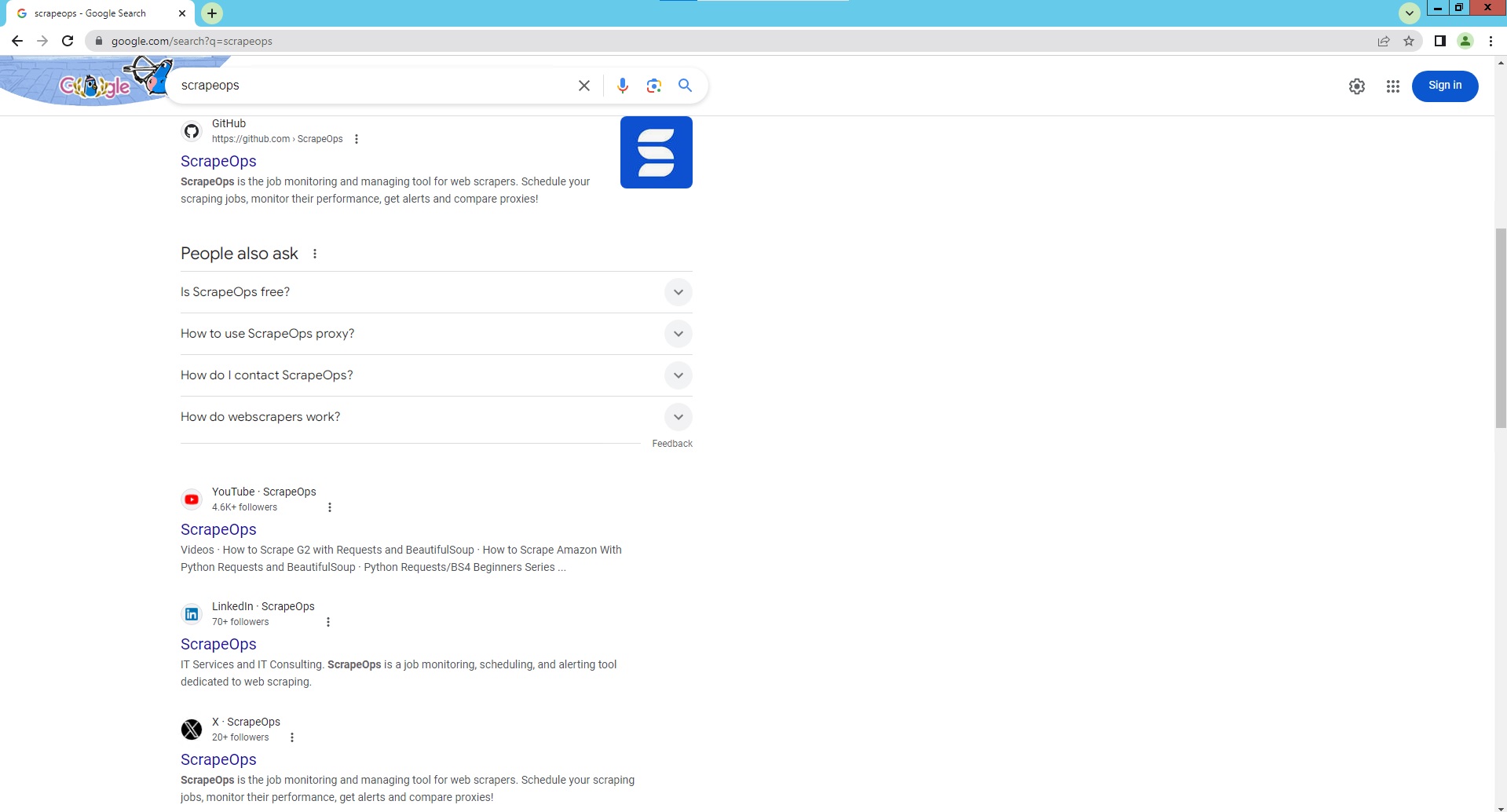Open the Google apps grid
The height and width of the screenshot is (812, 1507).
point(1392,86)
